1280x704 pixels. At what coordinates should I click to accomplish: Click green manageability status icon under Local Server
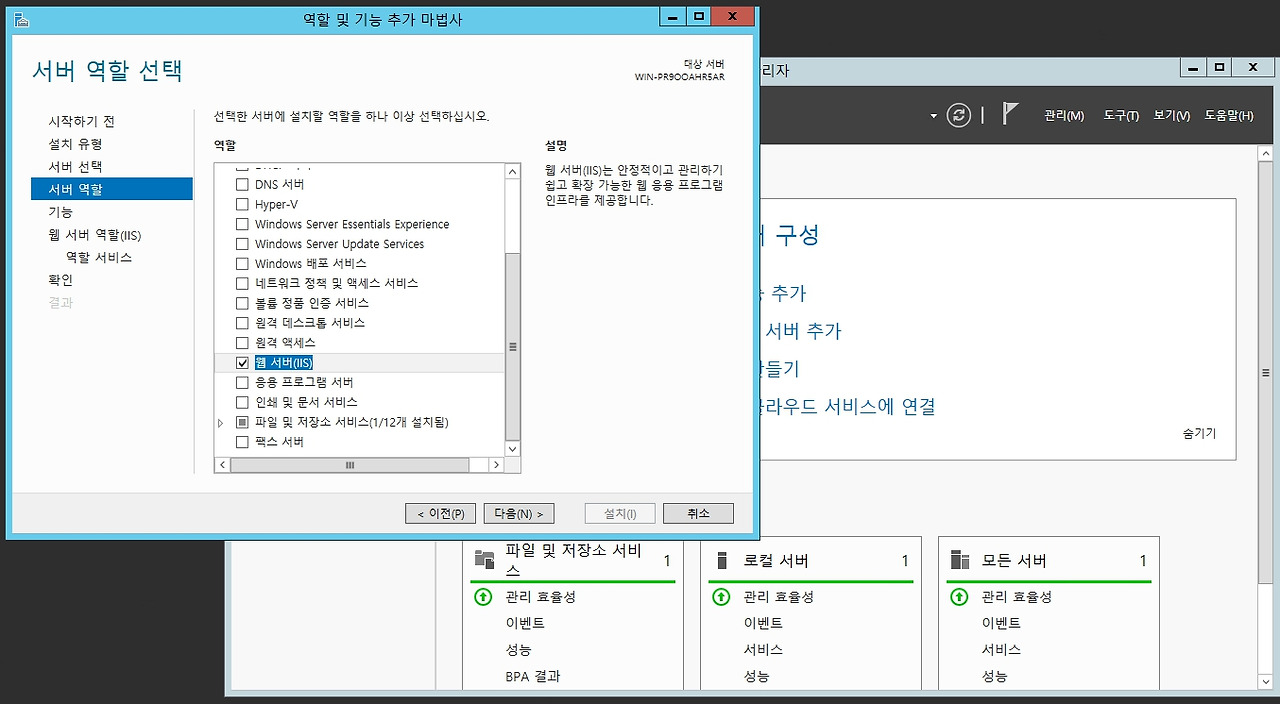pos(721,597)
